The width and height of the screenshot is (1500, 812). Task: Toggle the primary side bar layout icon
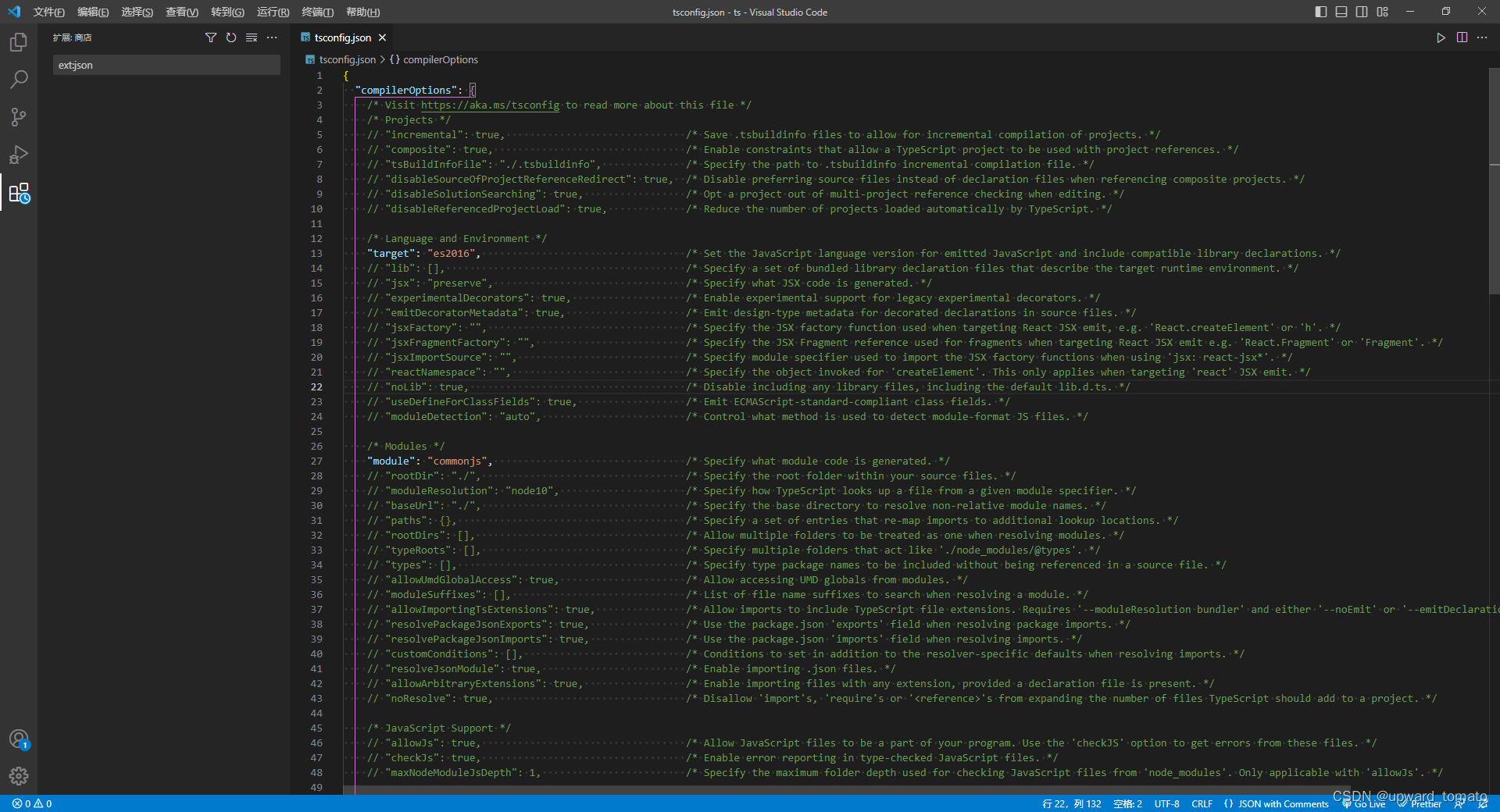pos(1321,12)
